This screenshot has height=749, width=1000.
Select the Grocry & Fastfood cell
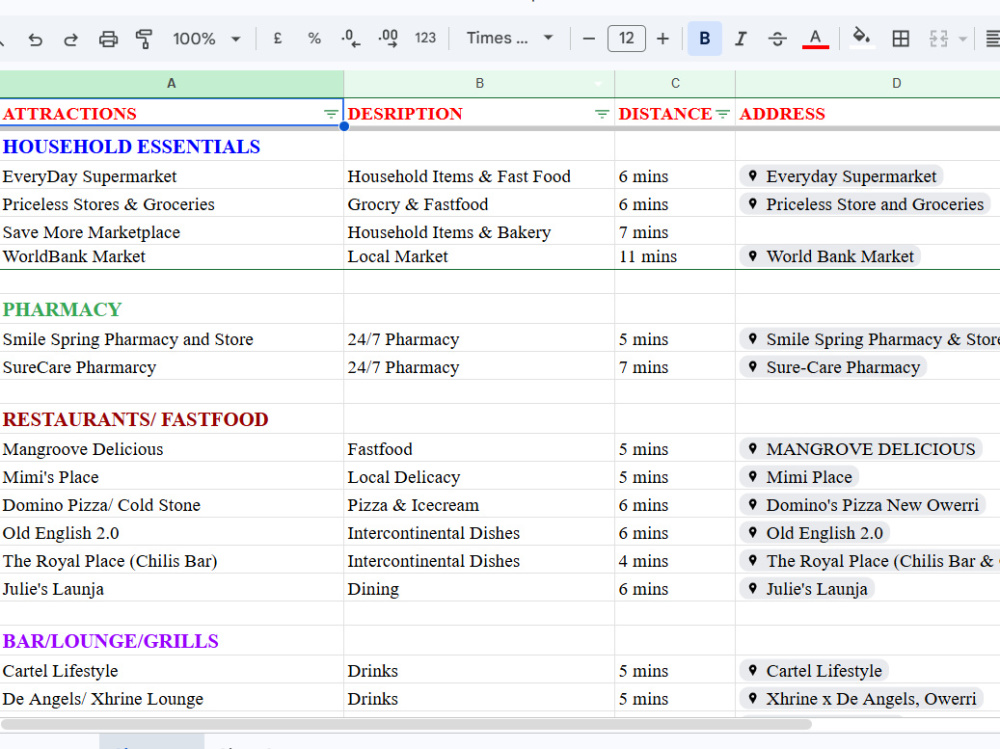479,204
